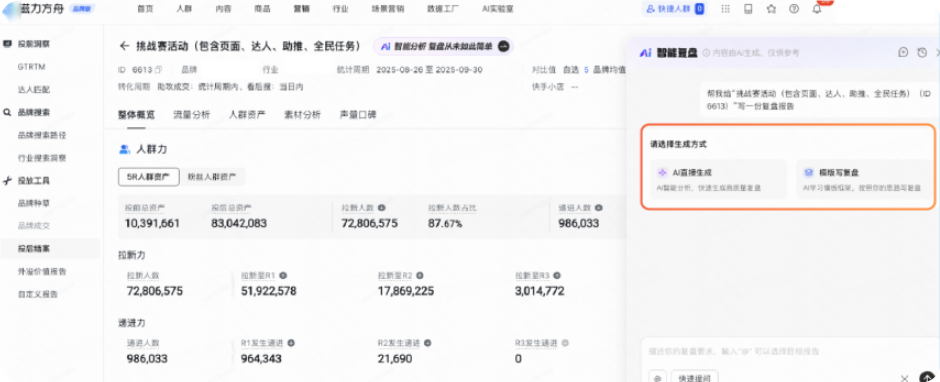Copy the campaign ID 6613
940x382 pixels.
(159, 70)
